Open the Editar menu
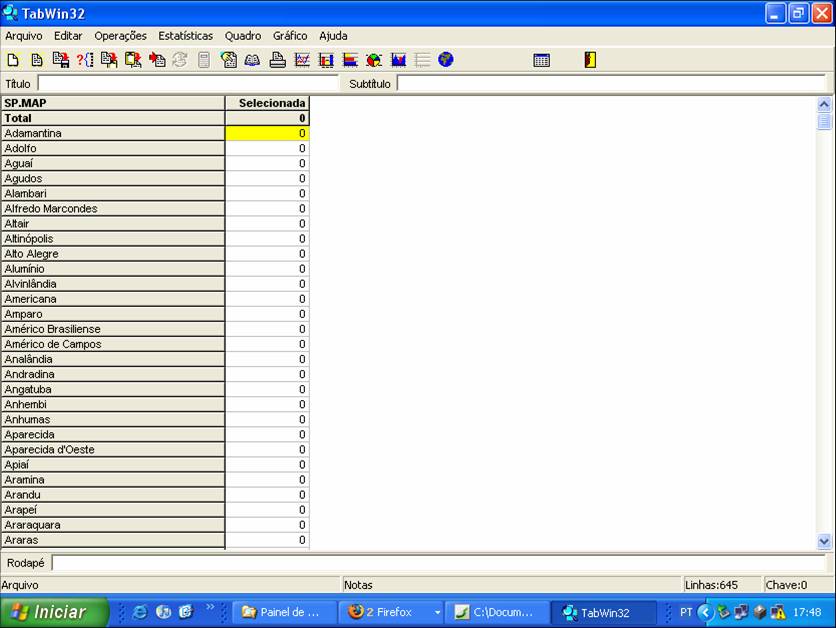Screen dimensions: 836x628 click(68, 36)
